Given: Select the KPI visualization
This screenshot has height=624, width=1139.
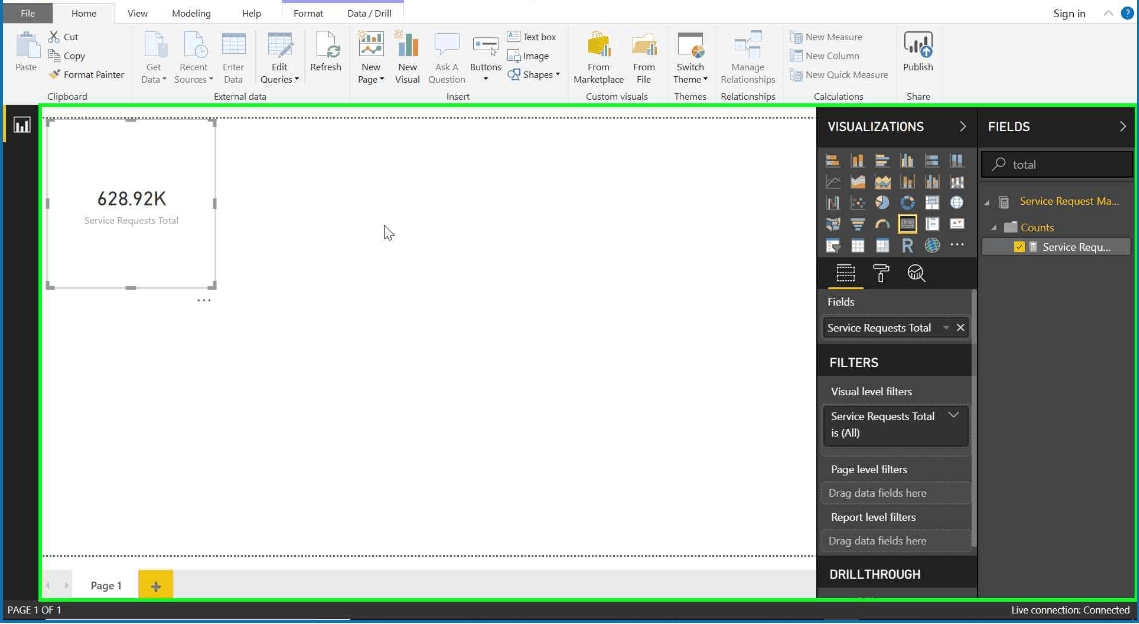Looking at the screenshot, I should tap(957, 224).
